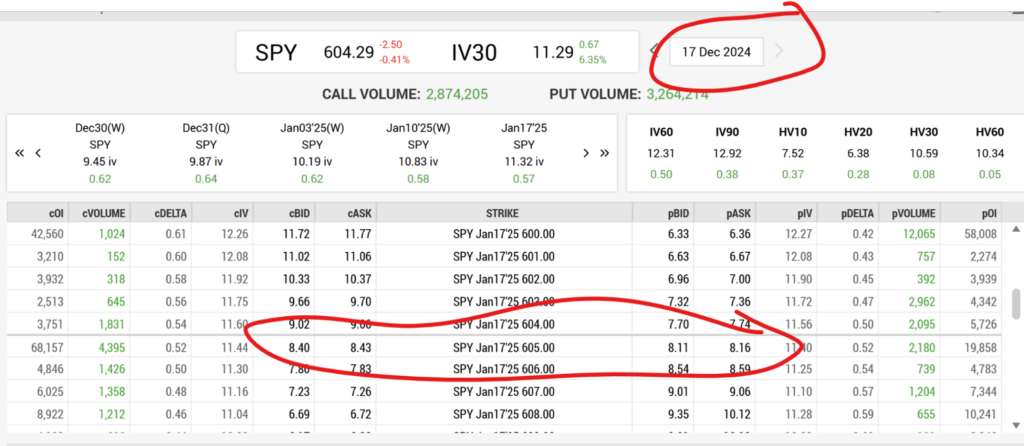This screenshot has height=446, width=1024.
Task: Advance to the next date after 17 Dec 2024
Action: click(x=778, y=51)
